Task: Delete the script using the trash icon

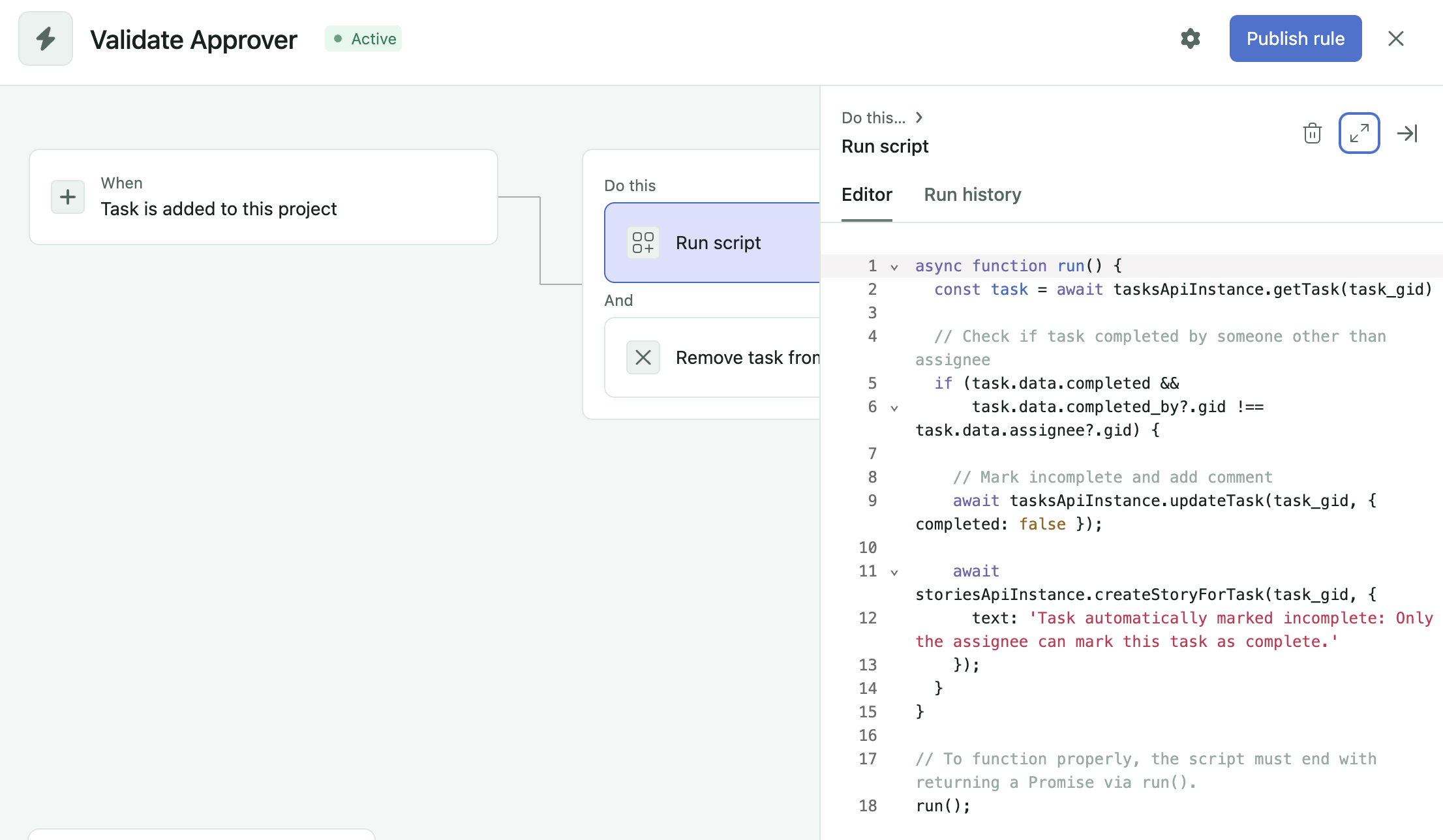Action: tap(1312, 133)
